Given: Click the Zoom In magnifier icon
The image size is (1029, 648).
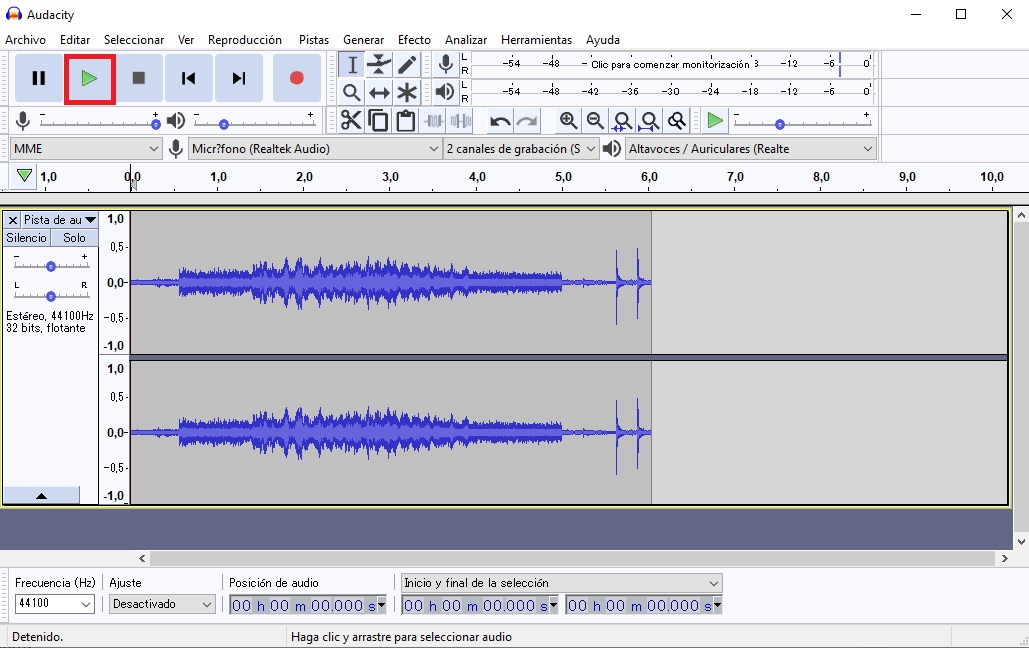Looking at the screenshot, I should tap(569, 120).
